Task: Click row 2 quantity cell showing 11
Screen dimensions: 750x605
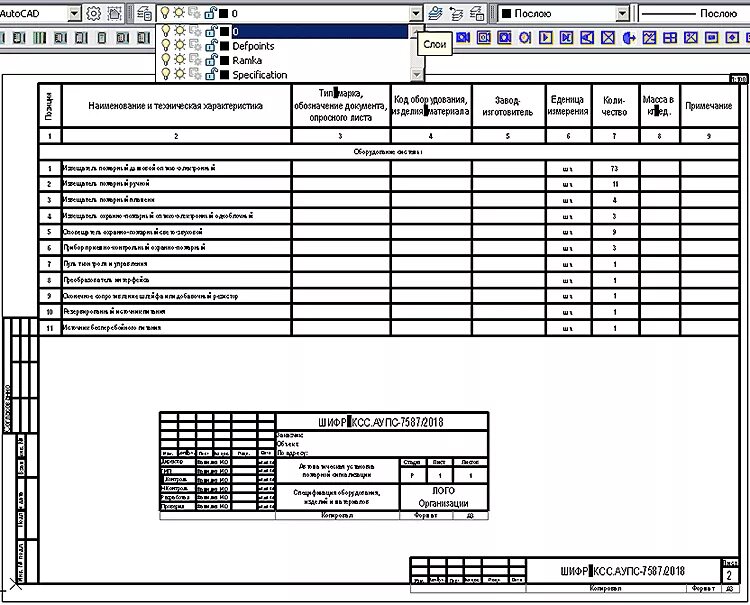Action: coord(615,184)
